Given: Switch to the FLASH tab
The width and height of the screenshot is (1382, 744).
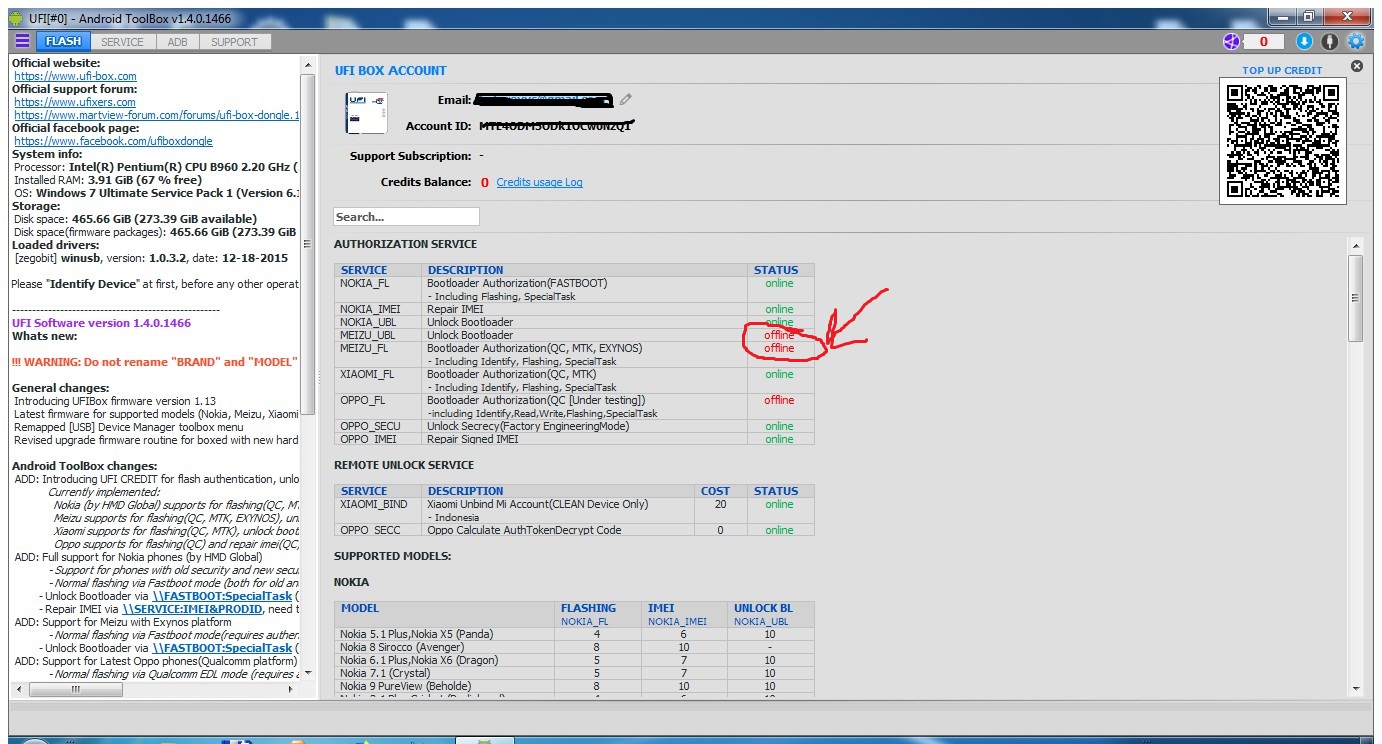Looking at the screenshot, I should click(63, 41).
